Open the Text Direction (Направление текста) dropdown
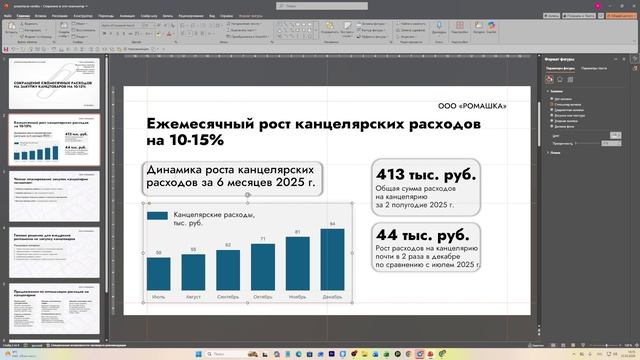 pyautogui.click(x=243, y=24)
